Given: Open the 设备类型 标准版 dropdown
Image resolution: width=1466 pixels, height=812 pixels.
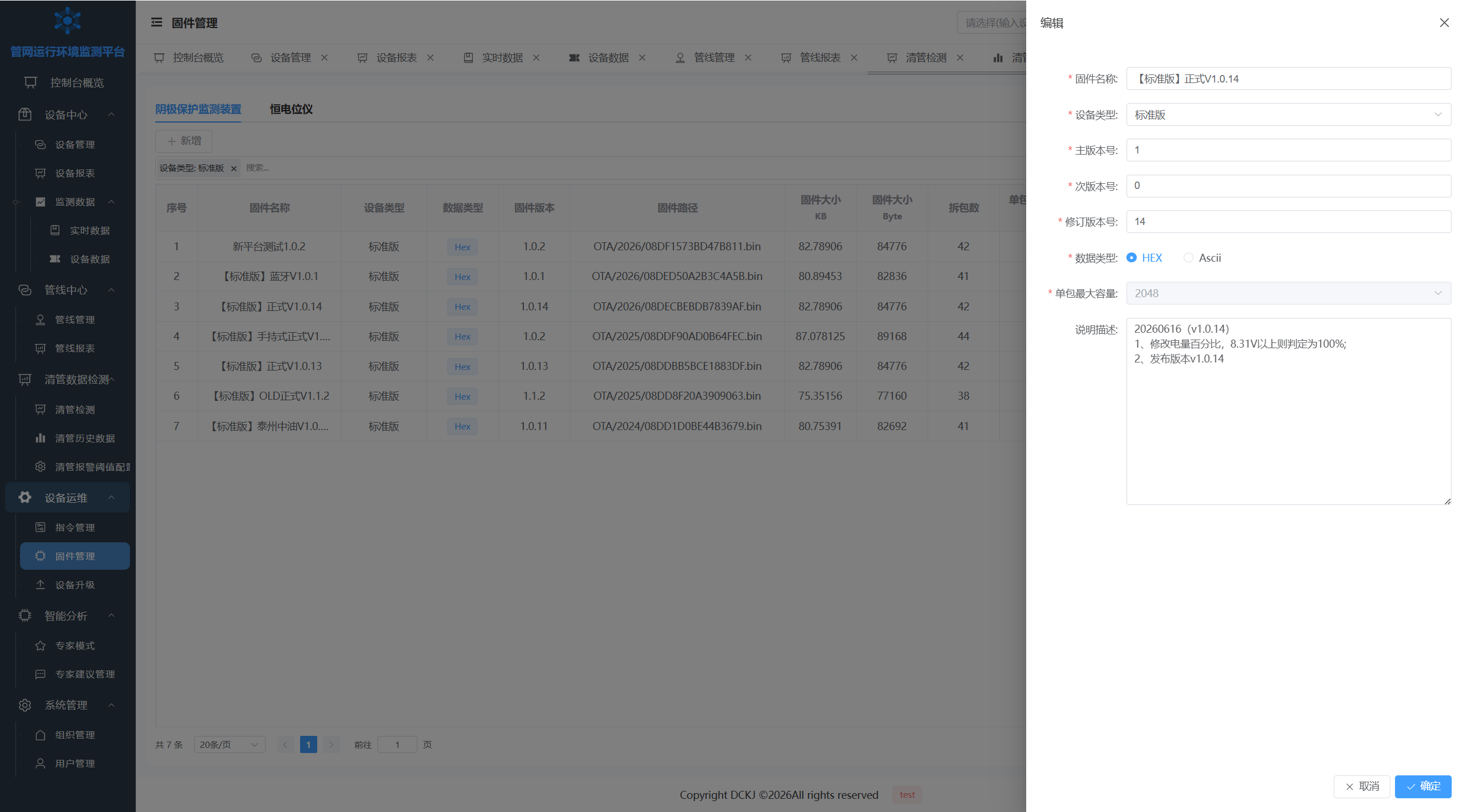Looking at the screenshot, I should 1288,115.
